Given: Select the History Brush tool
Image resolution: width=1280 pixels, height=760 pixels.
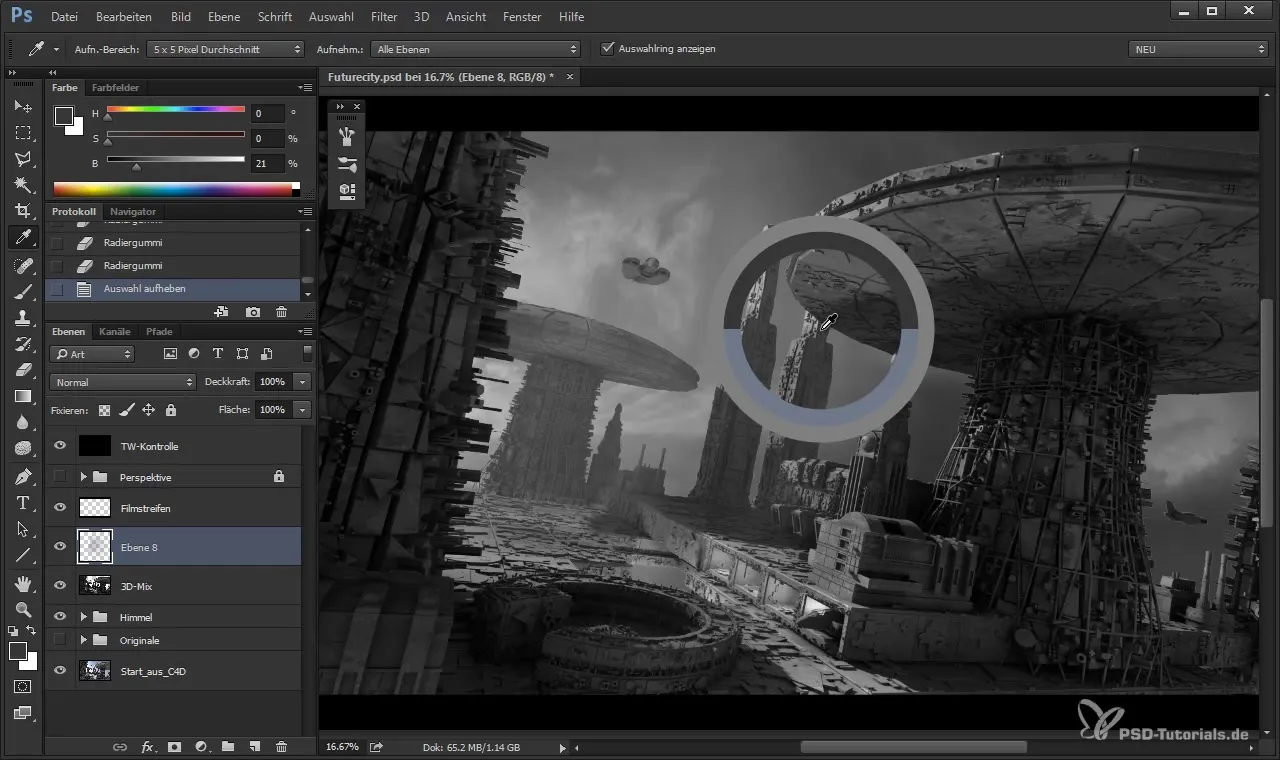Looking at the screenshot, I should click(x=23, y=344).
